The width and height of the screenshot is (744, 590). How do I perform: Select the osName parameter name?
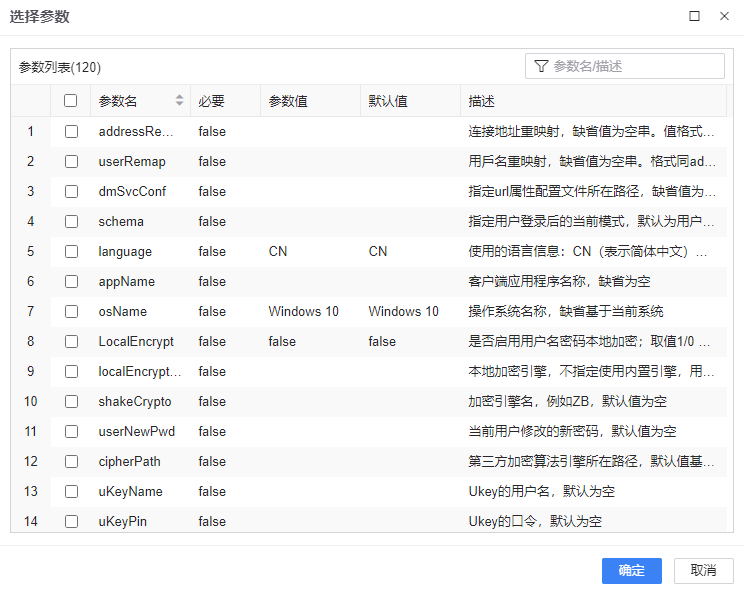coord(123,311)
